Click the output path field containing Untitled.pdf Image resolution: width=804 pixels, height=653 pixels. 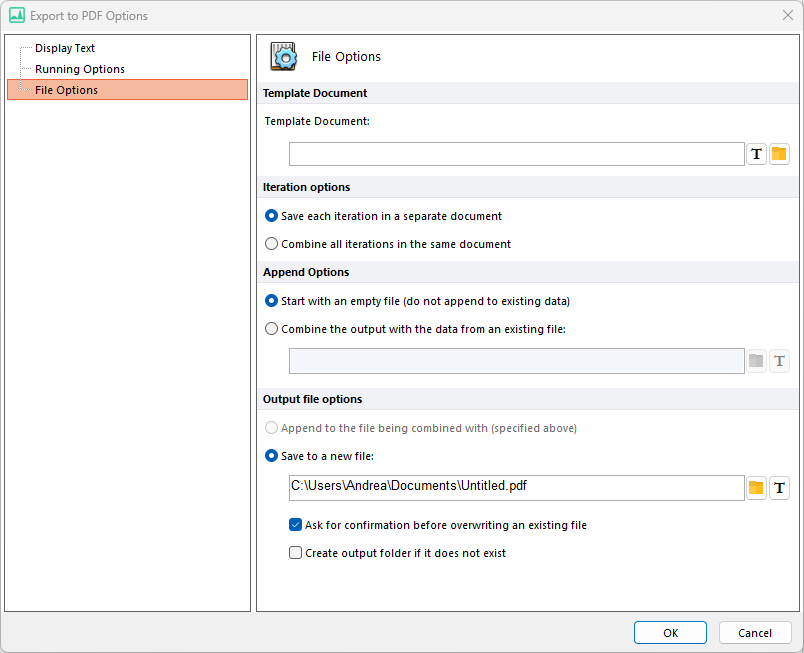(x=516, y=488)
